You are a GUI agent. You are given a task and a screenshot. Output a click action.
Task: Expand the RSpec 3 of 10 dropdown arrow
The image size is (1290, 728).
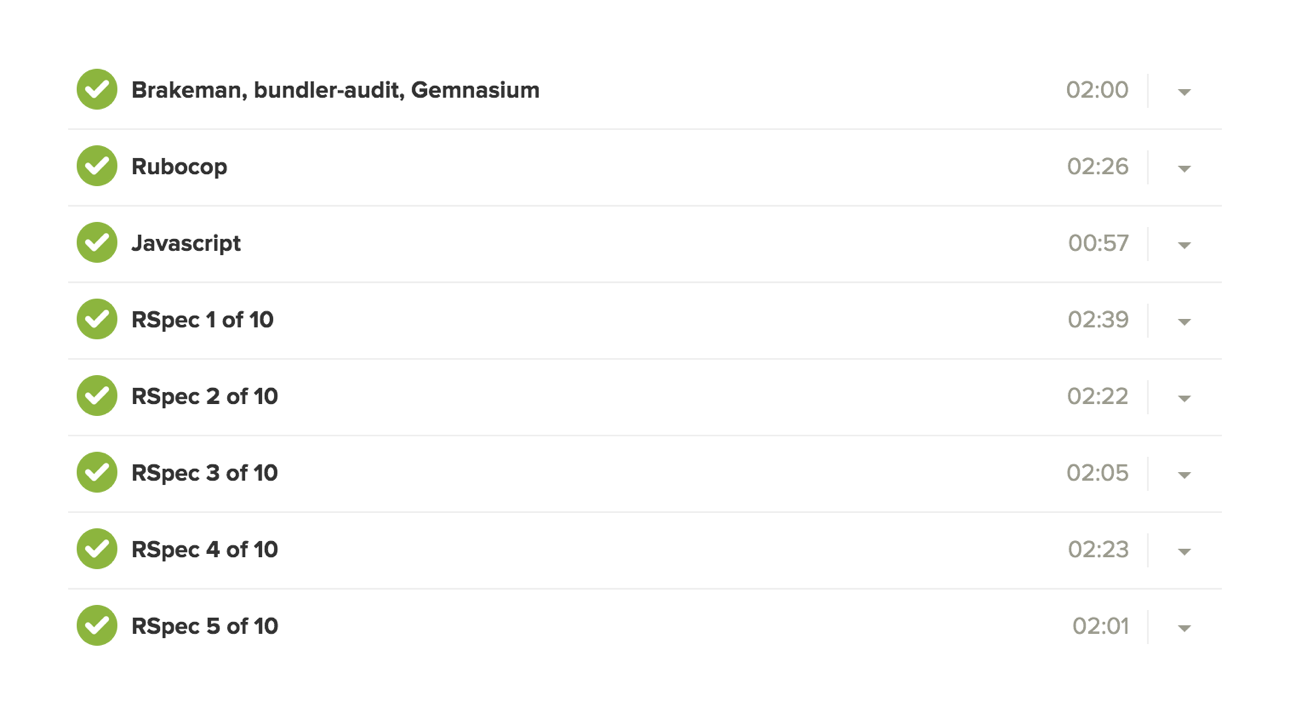coord(1184,475)
